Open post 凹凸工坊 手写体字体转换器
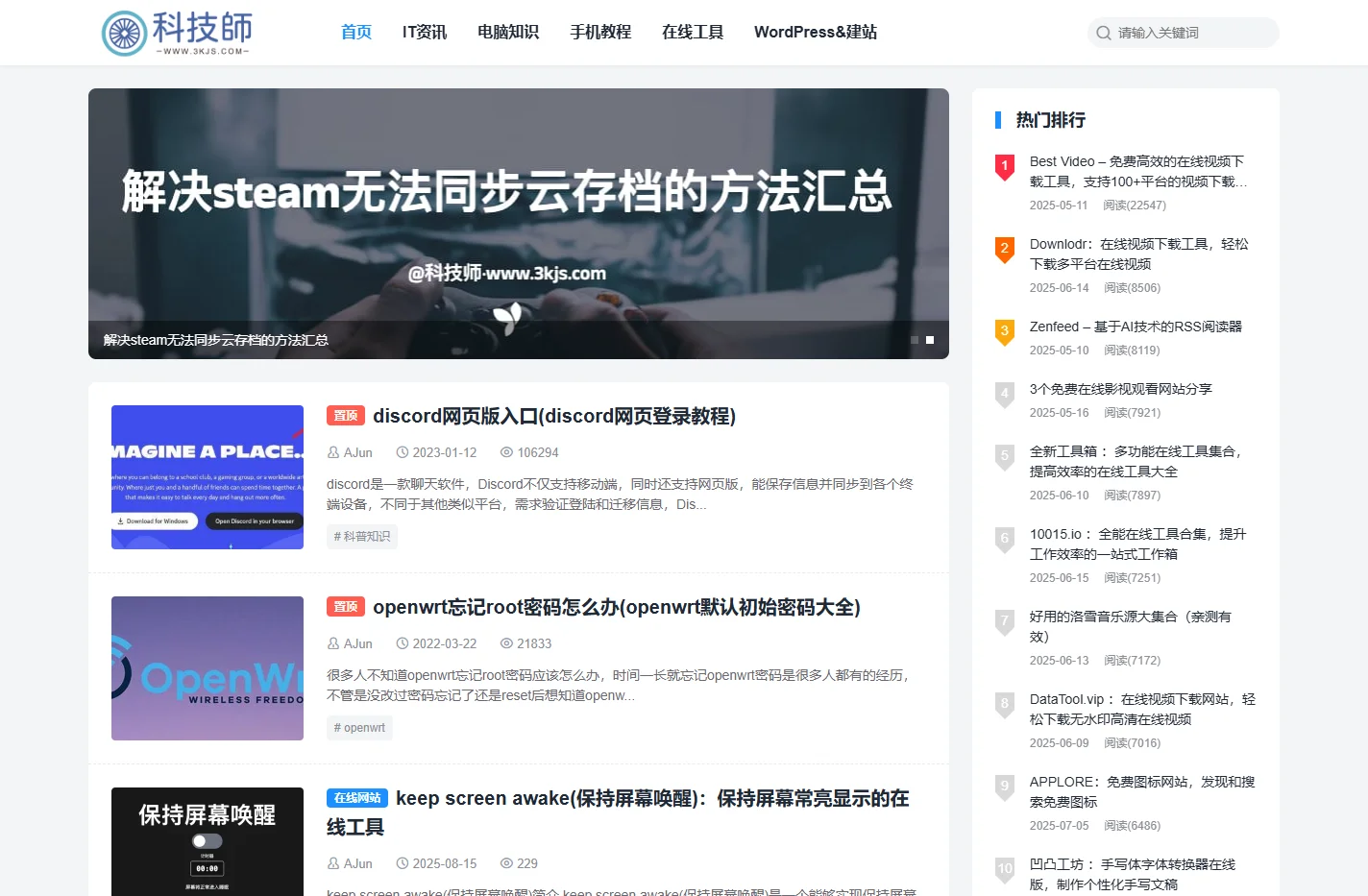 (x=1134, y=875)
